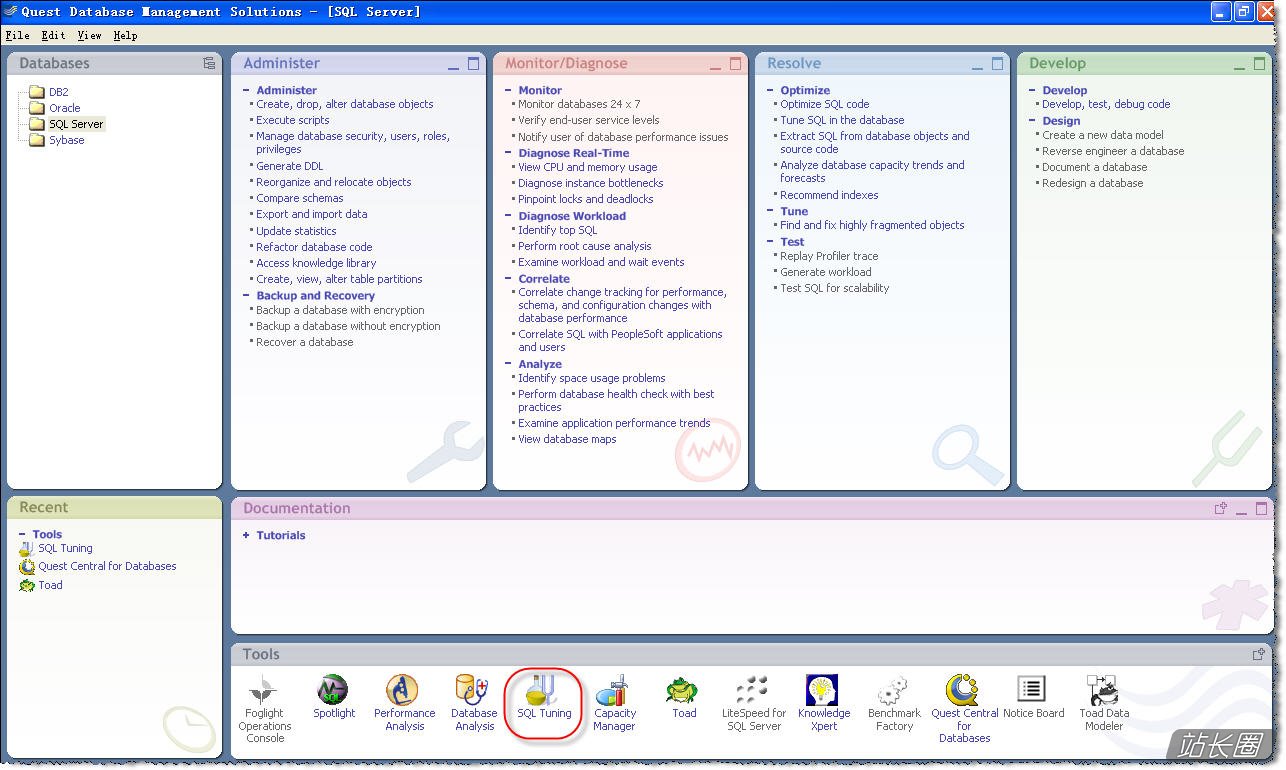This screenshot has width=1286, height=770.
Task: Open the Quest Central for Databases tool in the Tools panel
Action: click(962, 690)
